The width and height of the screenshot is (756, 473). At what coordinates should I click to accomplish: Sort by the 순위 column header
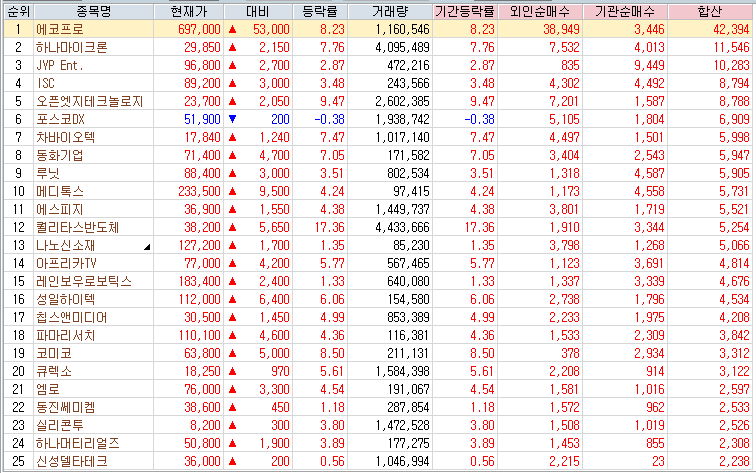(18, 11)
